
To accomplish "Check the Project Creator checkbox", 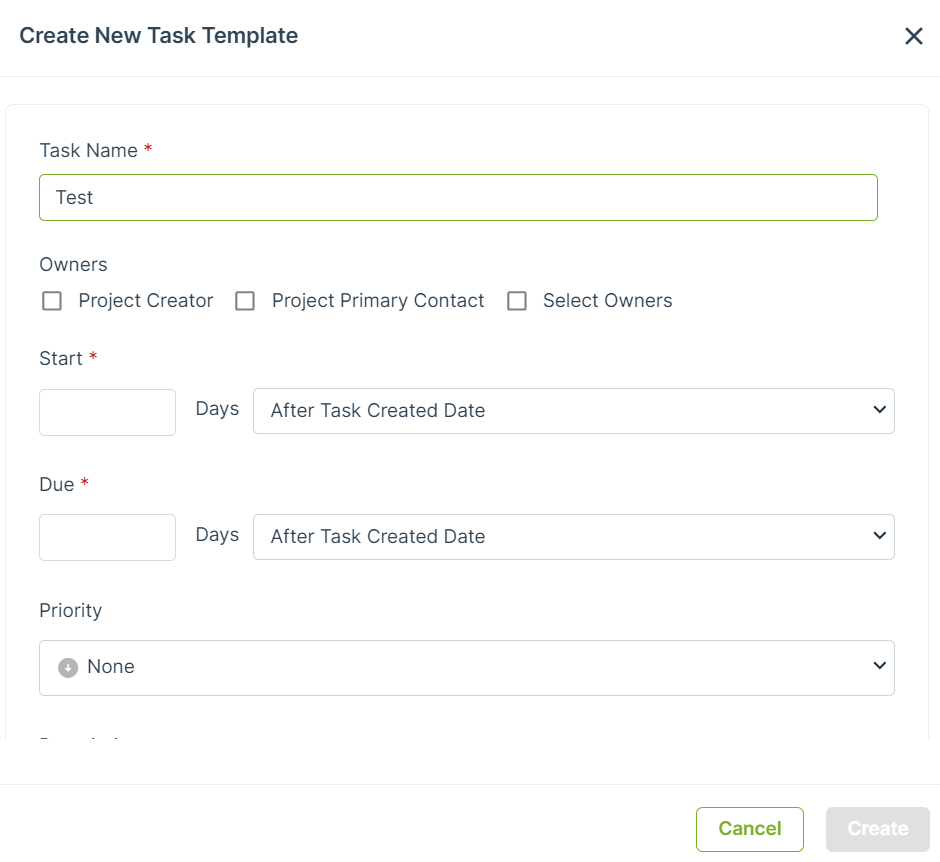I will coord(52,301).
